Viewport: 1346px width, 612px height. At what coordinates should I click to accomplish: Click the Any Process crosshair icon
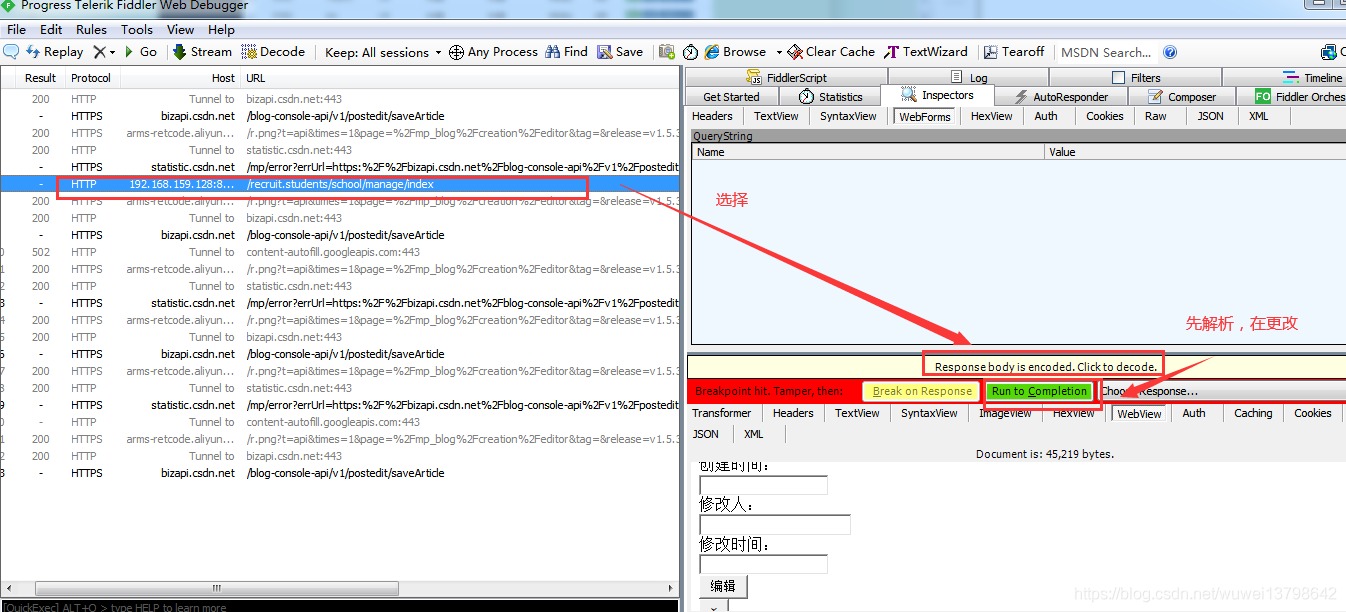456,52
